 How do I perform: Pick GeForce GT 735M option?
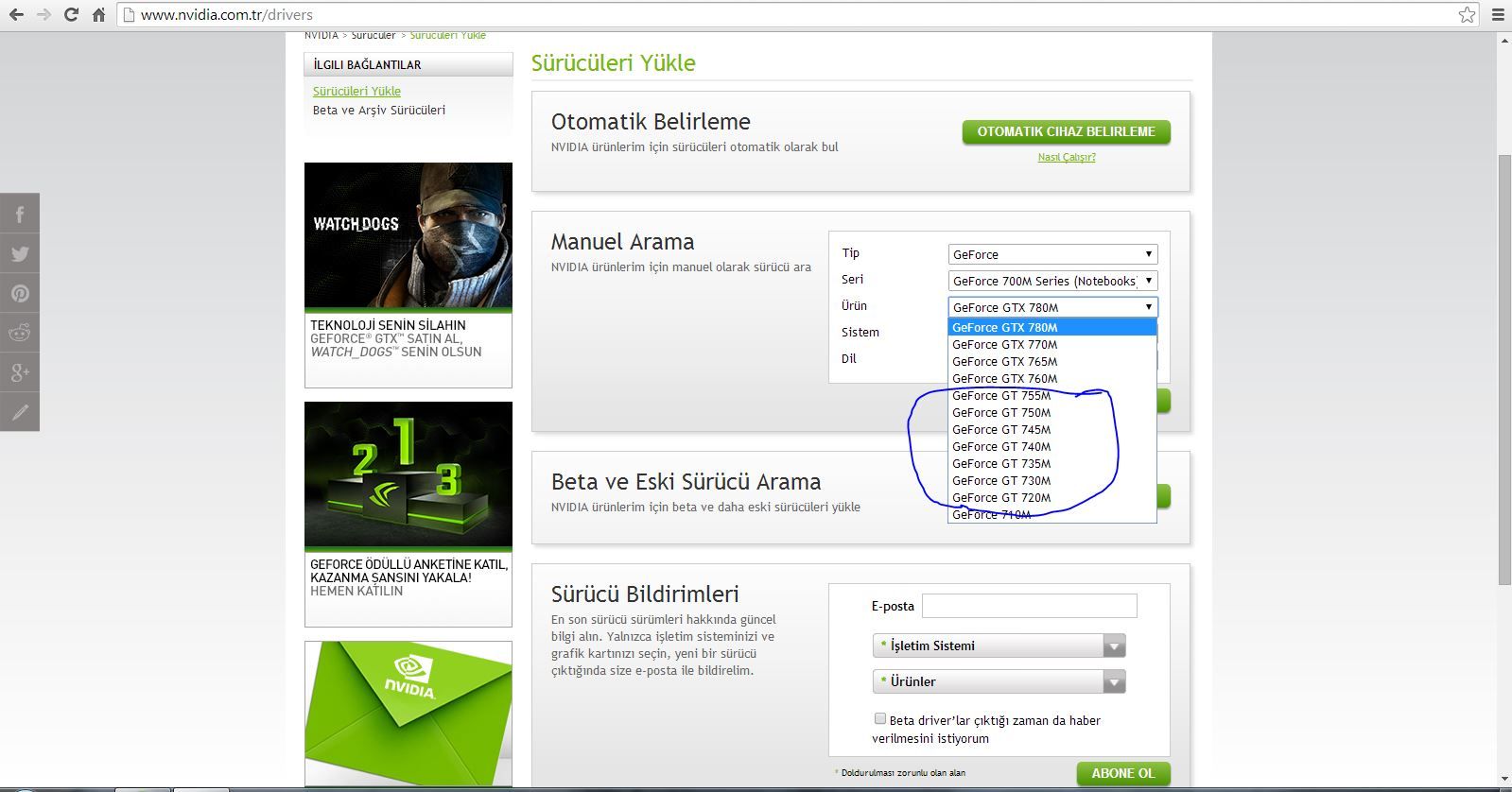coord(1052,463)
